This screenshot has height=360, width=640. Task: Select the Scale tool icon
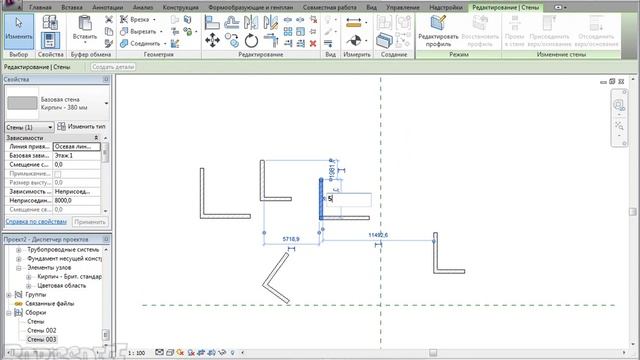click(300, 31)
